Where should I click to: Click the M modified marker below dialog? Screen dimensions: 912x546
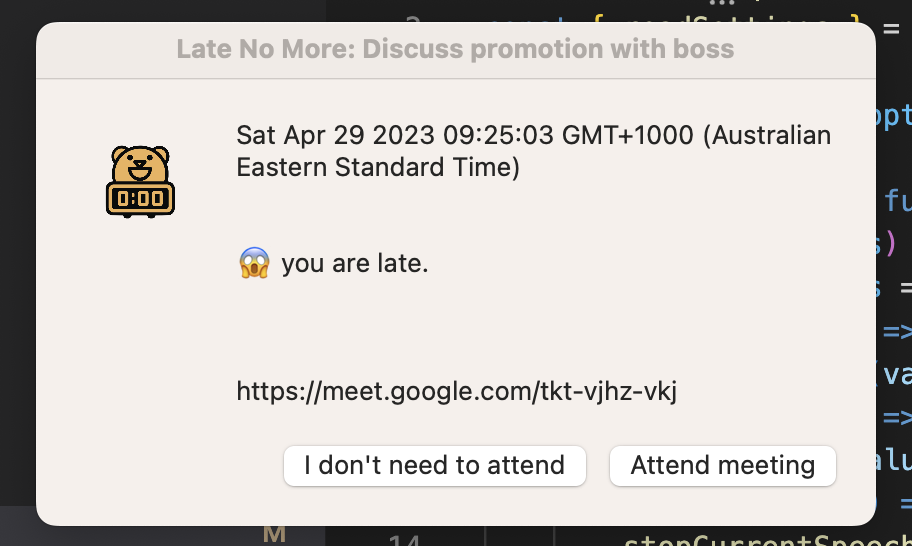(x=274, y=534)
